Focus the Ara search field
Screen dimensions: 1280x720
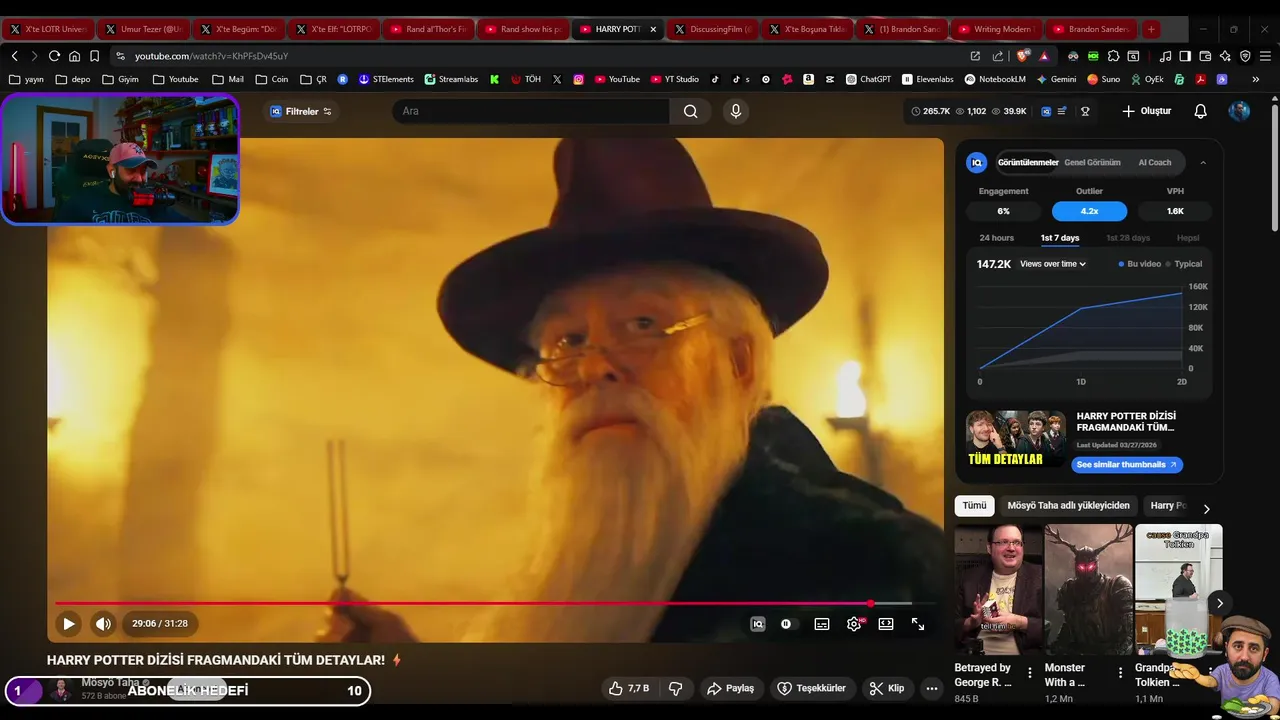pos(531,111)
